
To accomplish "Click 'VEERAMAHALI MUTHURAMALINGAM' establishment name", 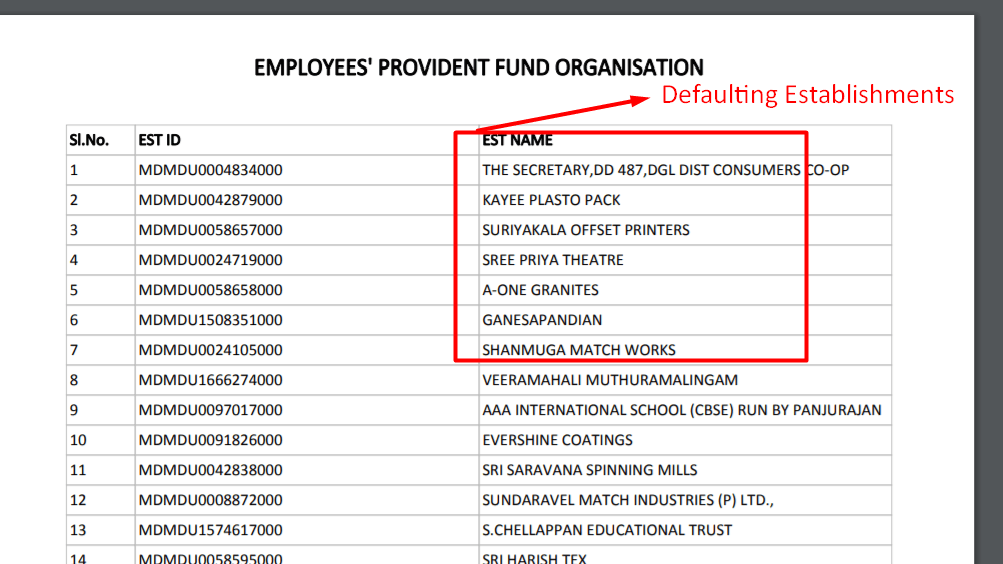I will click(x=610, y=380).
